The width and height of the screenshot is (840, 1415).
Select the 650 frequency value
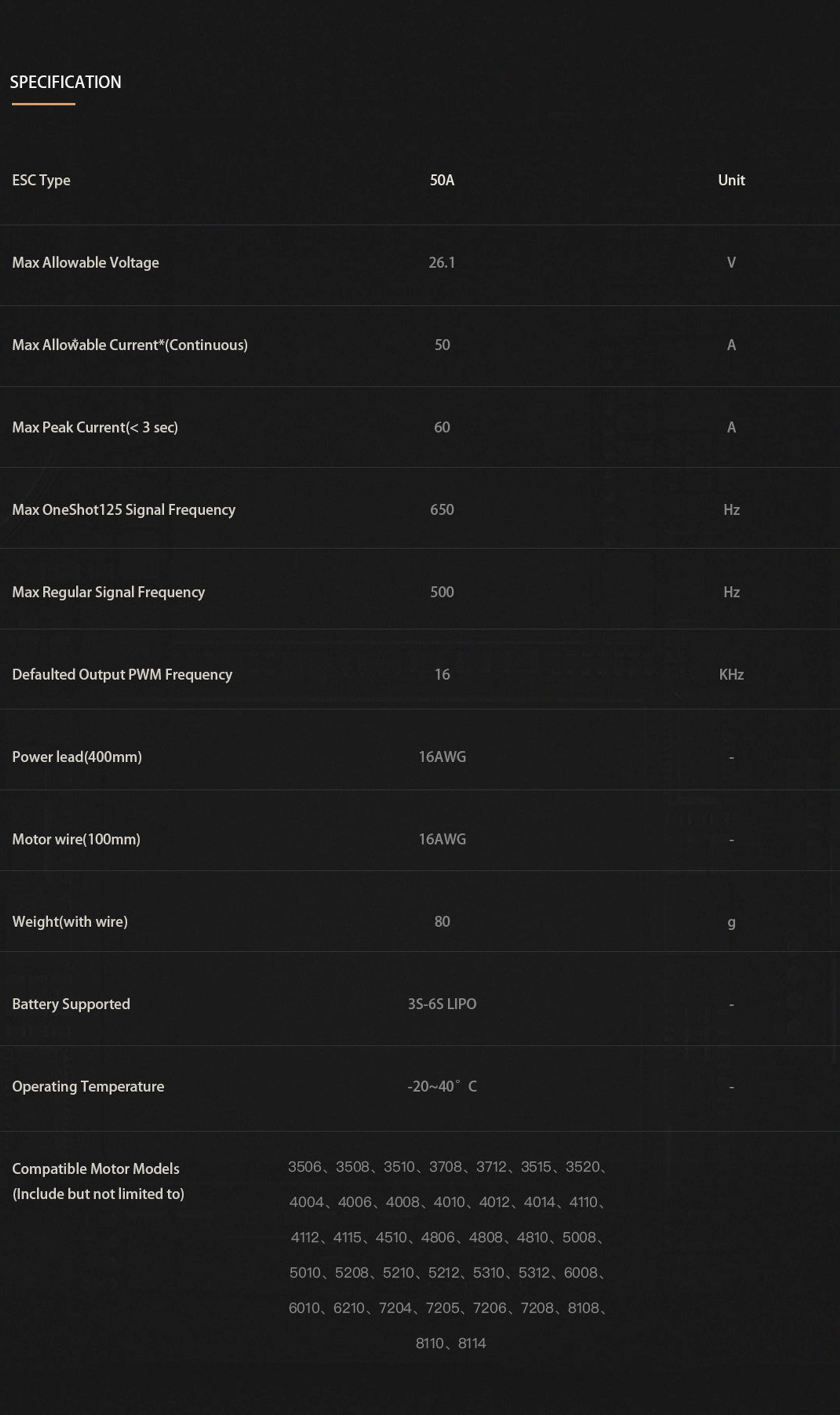442,510
